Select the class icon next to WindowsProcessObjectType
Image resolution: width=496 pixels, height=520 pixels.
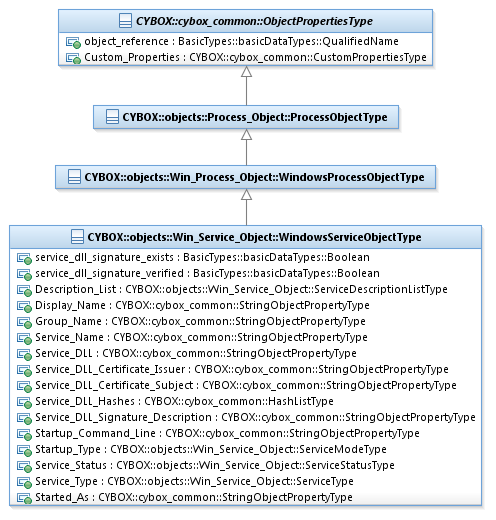74,177
